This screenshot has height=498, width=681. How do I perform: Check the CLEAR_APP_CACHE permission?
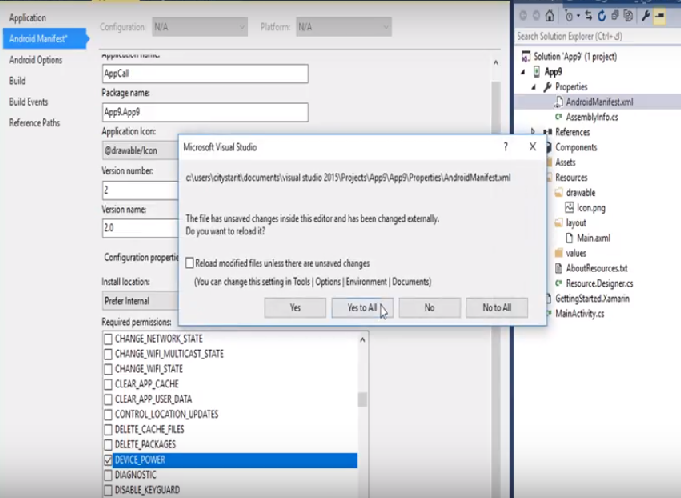coord(108,384)
